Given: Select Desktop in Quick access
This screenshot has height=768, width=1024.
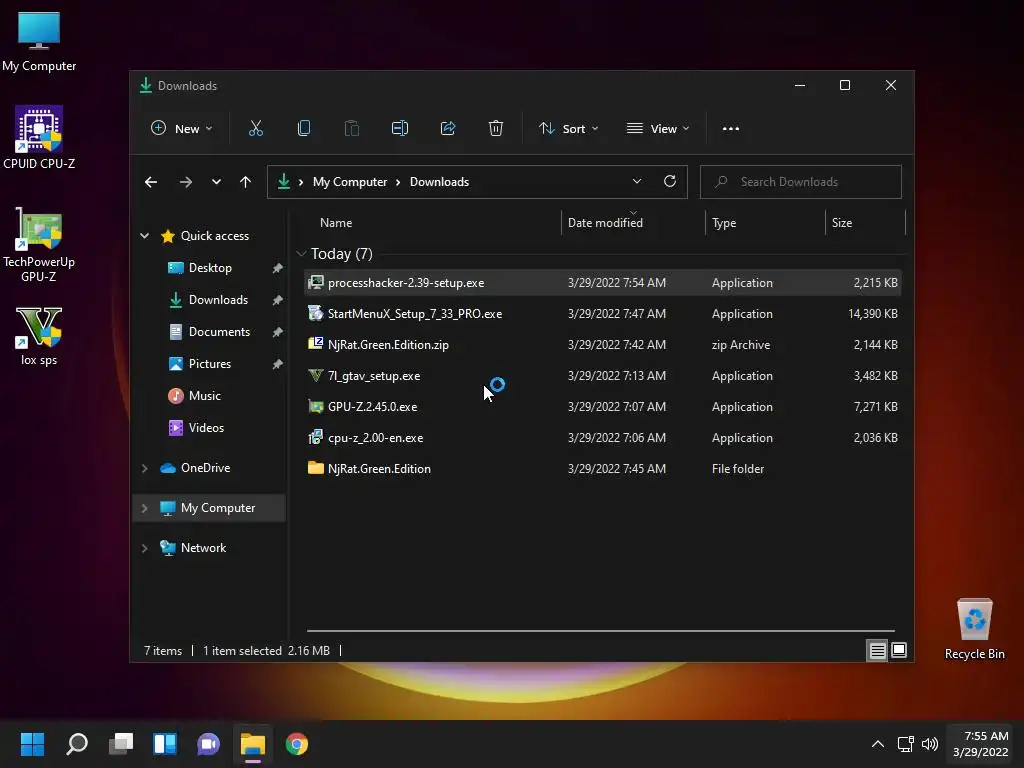Looking at the screenshot, I should pyautogui.click(x=210, y=268).
